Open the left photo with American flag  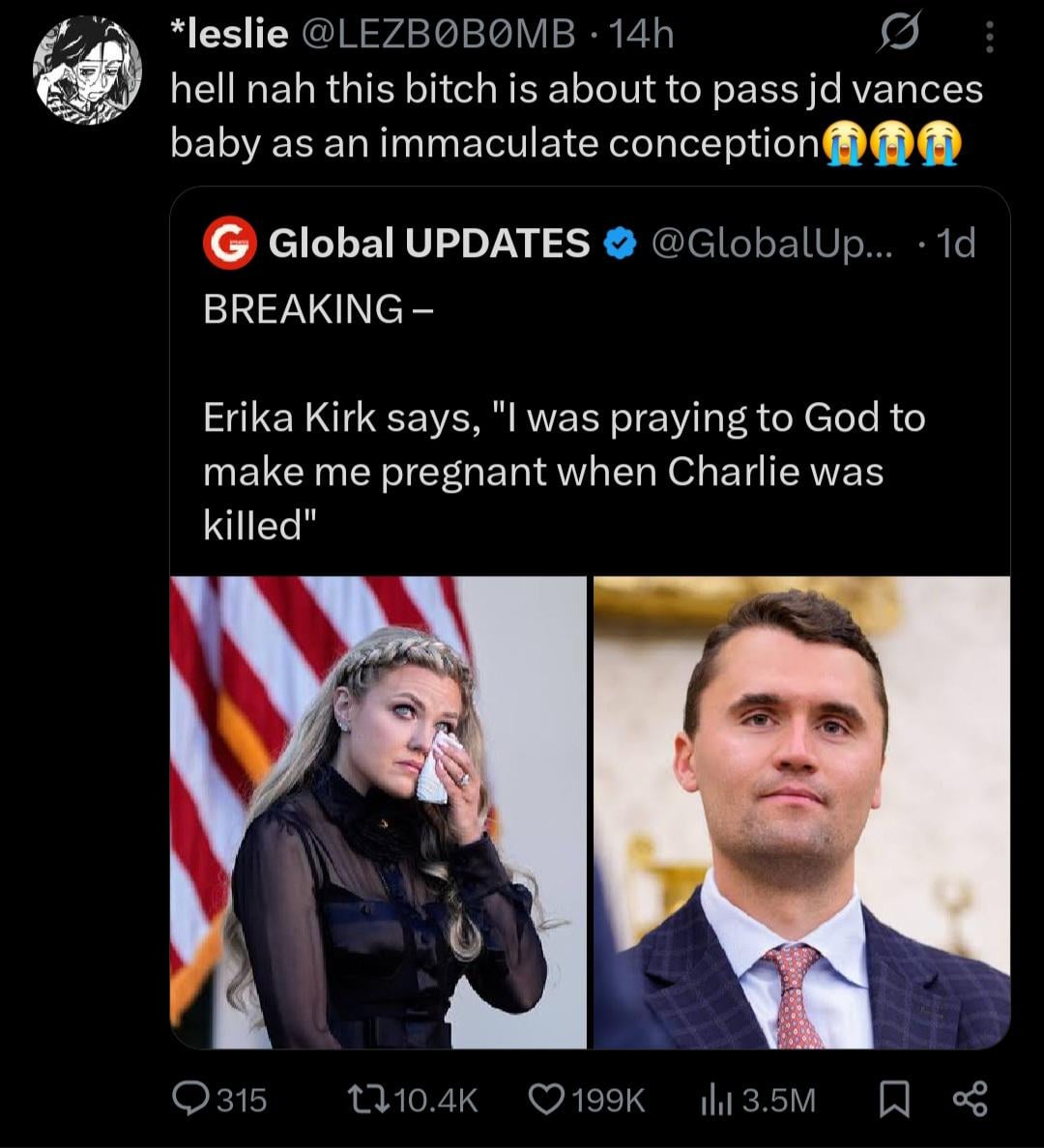coord(378,812)
